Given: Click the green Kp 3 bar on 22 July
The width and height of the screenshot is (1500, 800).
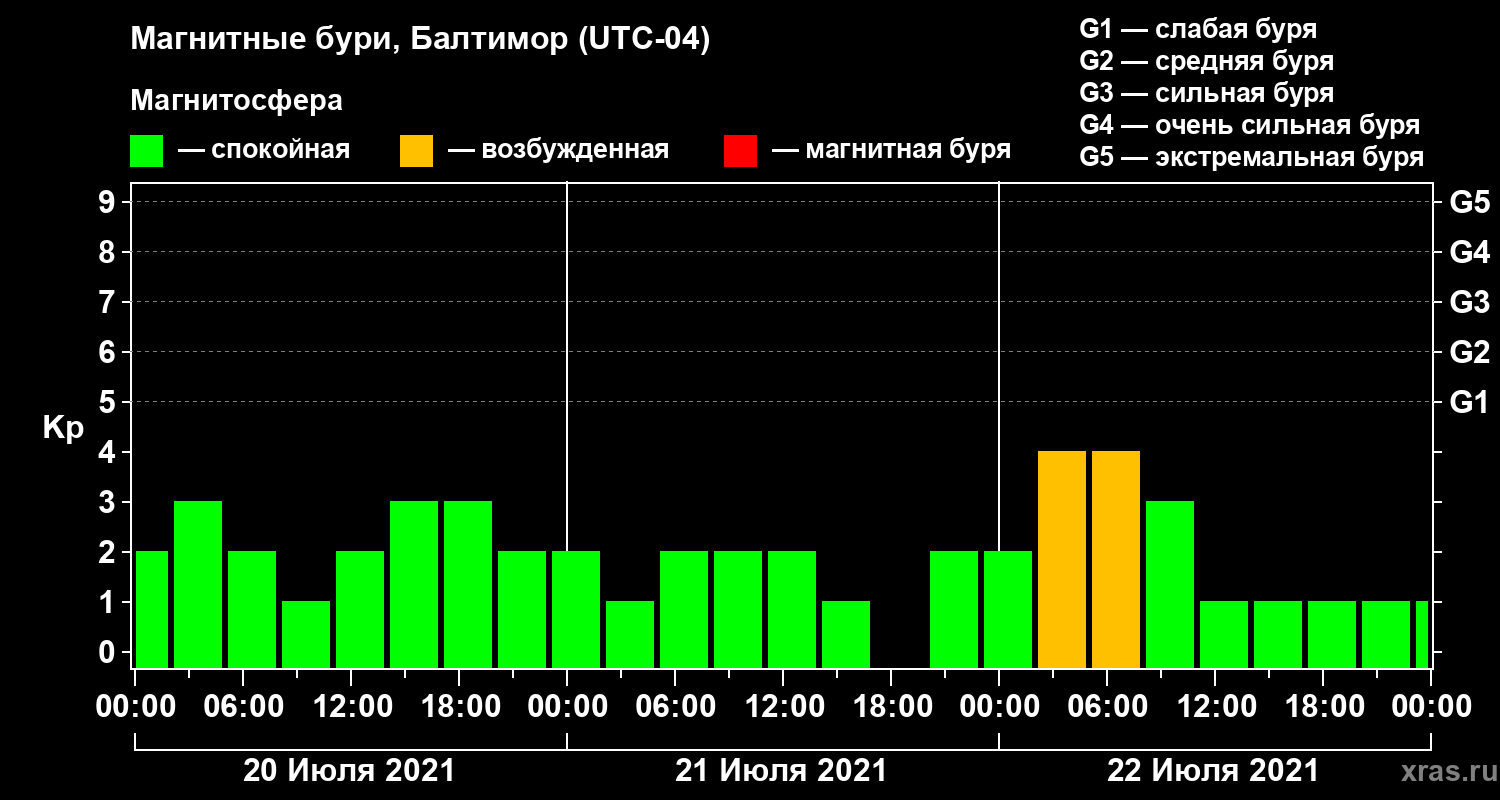Looking at the screenshot, I should [1170, 585].
